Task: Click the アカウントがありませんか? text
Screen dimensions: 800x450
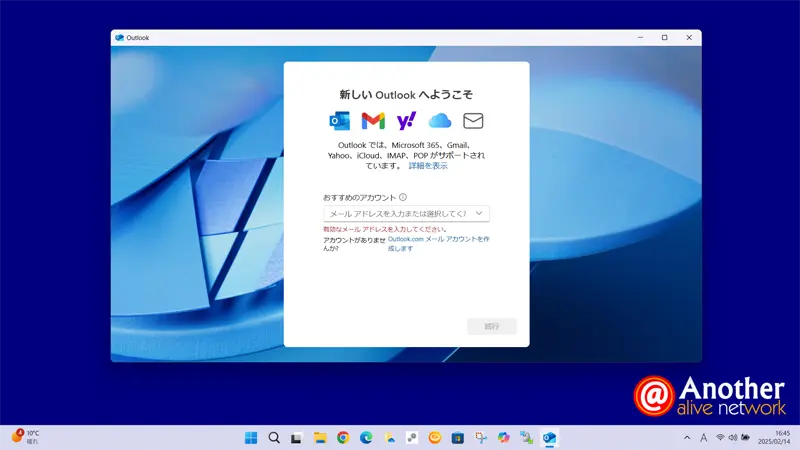Action: click(354, 244)
